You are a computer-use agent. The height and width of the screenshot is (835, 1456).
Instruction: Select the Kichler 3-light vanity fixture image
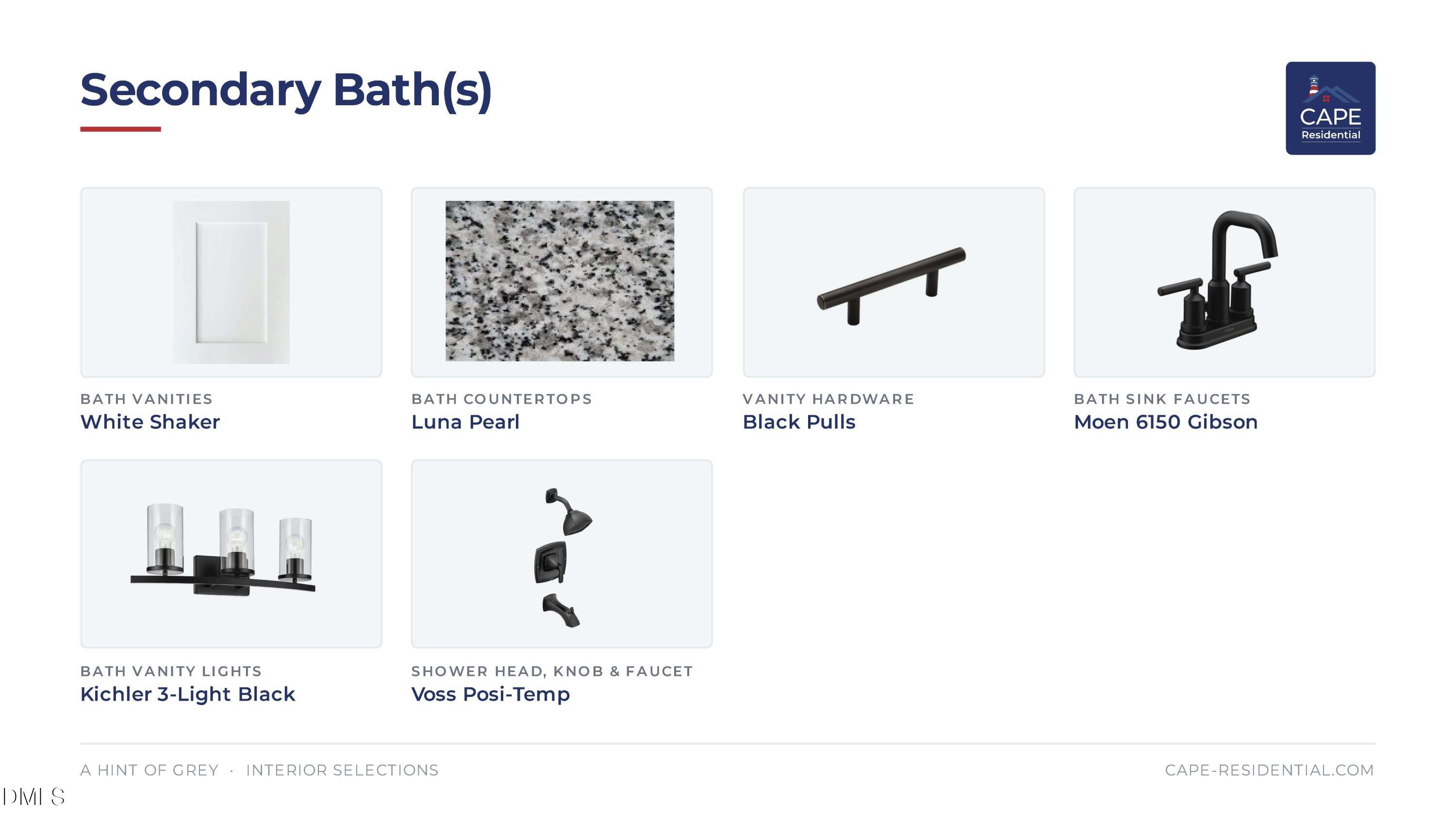(223, 550)
